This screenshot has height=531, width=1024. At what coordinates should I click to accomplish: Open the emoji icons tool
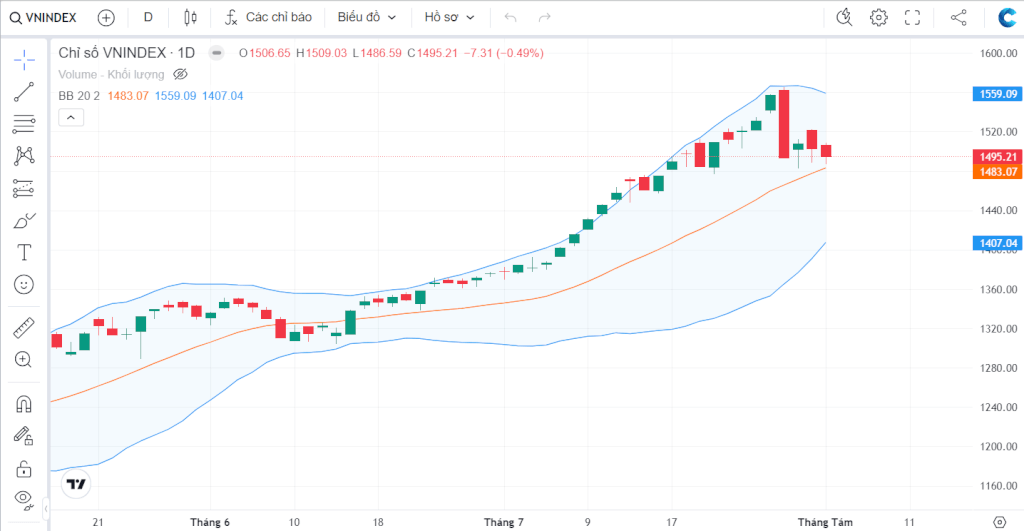(x=24, y=285)
